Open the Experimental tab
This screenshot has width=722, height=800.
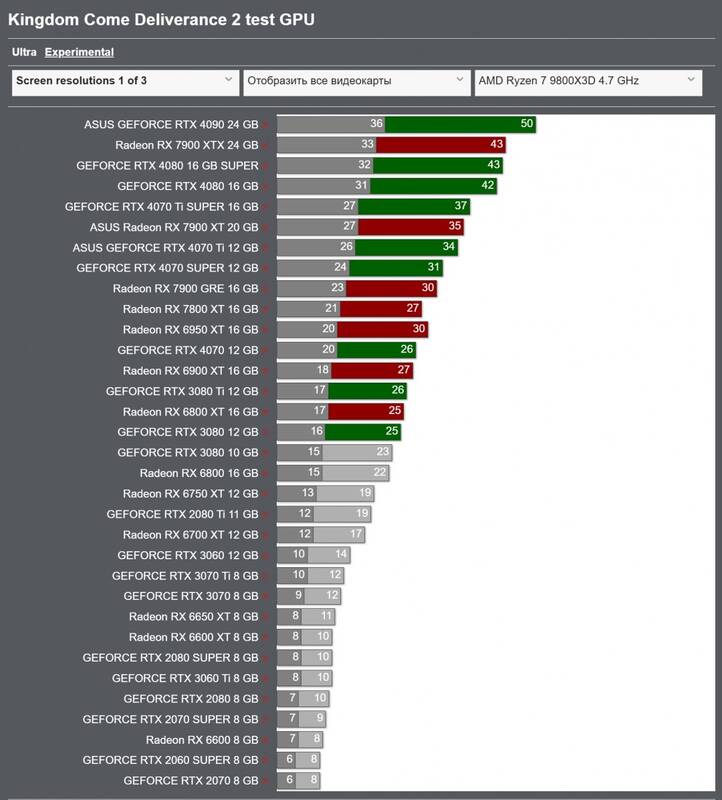(79, 52)
